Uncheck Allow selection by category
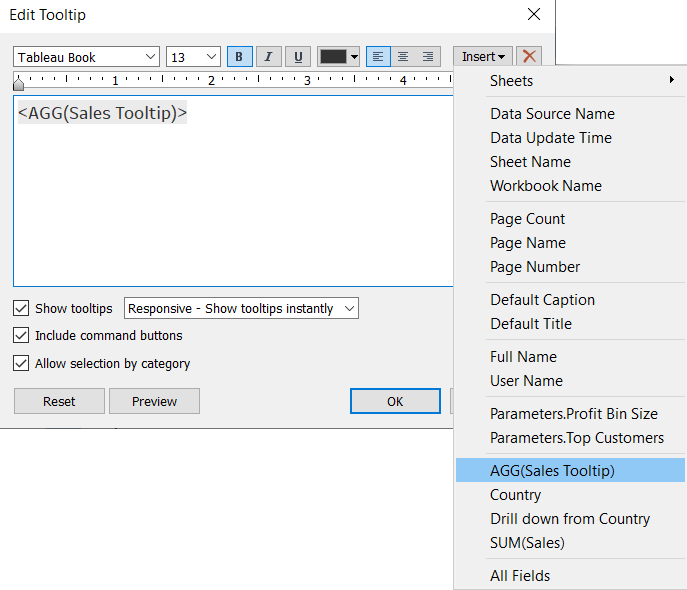Image resolution: width=687 pixels, height=590 pixels. [21, 363]
